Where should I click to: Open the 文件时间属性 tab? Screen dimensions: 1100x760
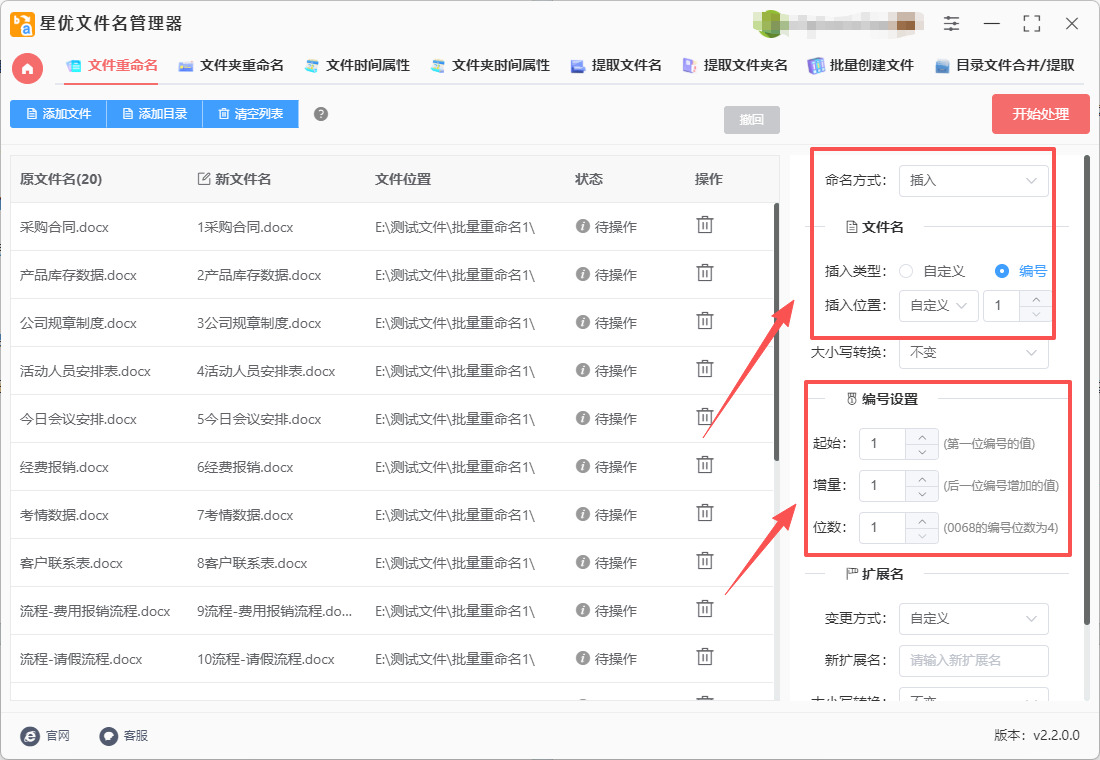pos(357,65)
